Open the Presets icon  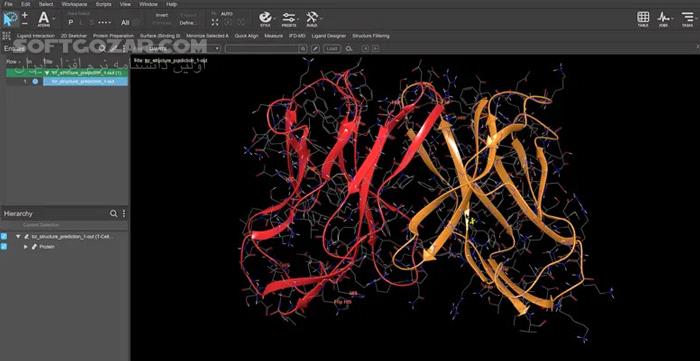pos(289,18)
